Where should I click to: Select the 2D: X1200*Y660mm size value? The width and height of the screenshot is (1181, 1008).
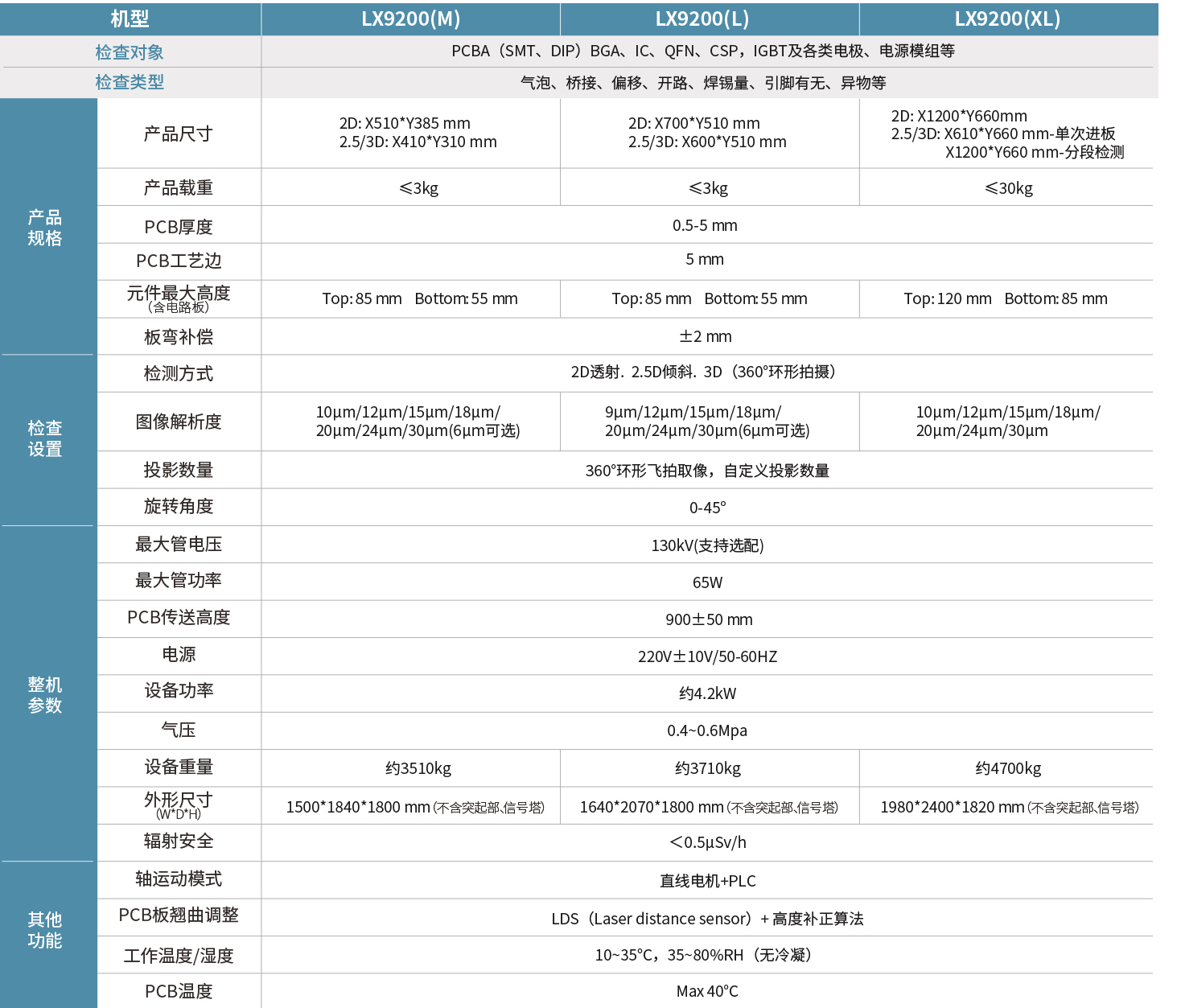pyautogui.click(x=959, y=116)
